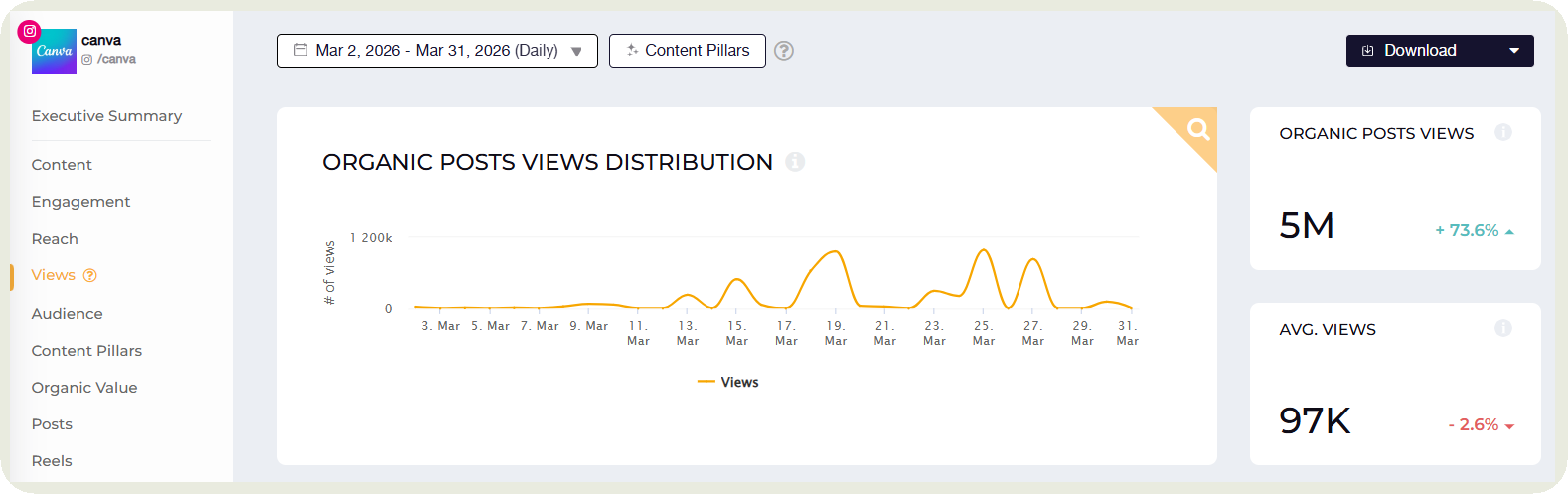Open info icon for Views Distribution title

pyautogui.click(x=795, y=161)
